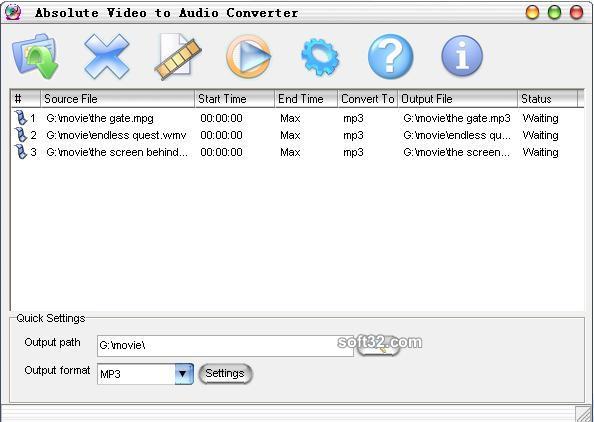Close the window with red button

click(x=577, y=12)
